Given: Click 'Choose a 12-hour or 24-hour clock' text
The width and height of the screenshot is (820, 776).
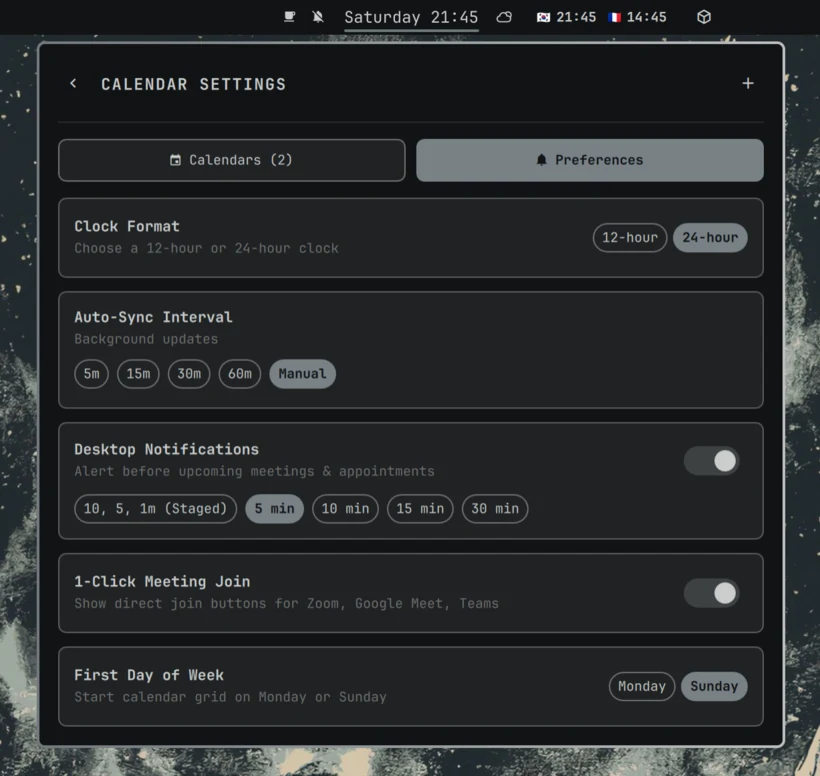Looking at the screenshot, I should (206, 248).
